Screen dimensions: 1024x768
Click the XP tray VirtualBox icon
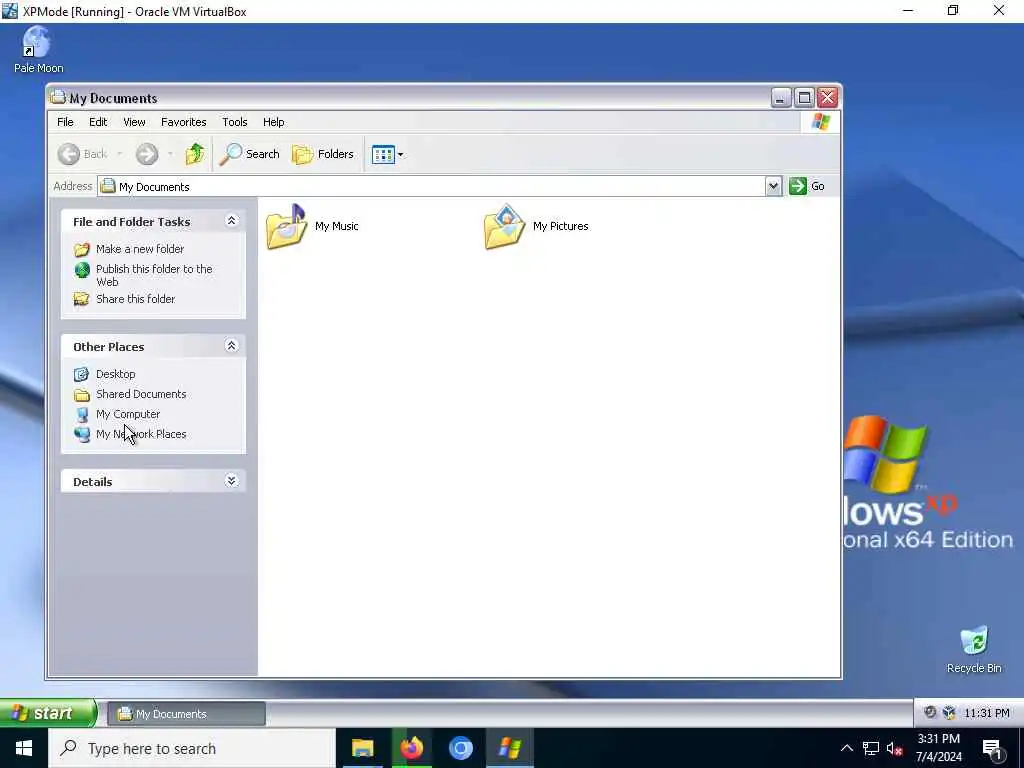point(949,712)
